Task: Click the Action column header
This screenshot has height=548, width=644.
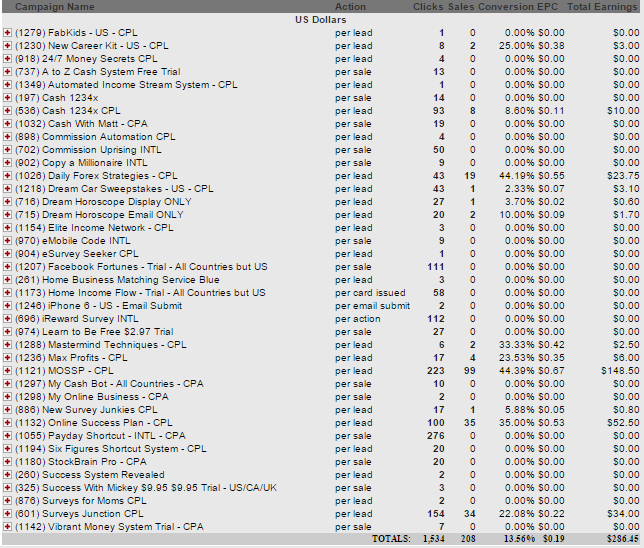Action: [350, 7]
